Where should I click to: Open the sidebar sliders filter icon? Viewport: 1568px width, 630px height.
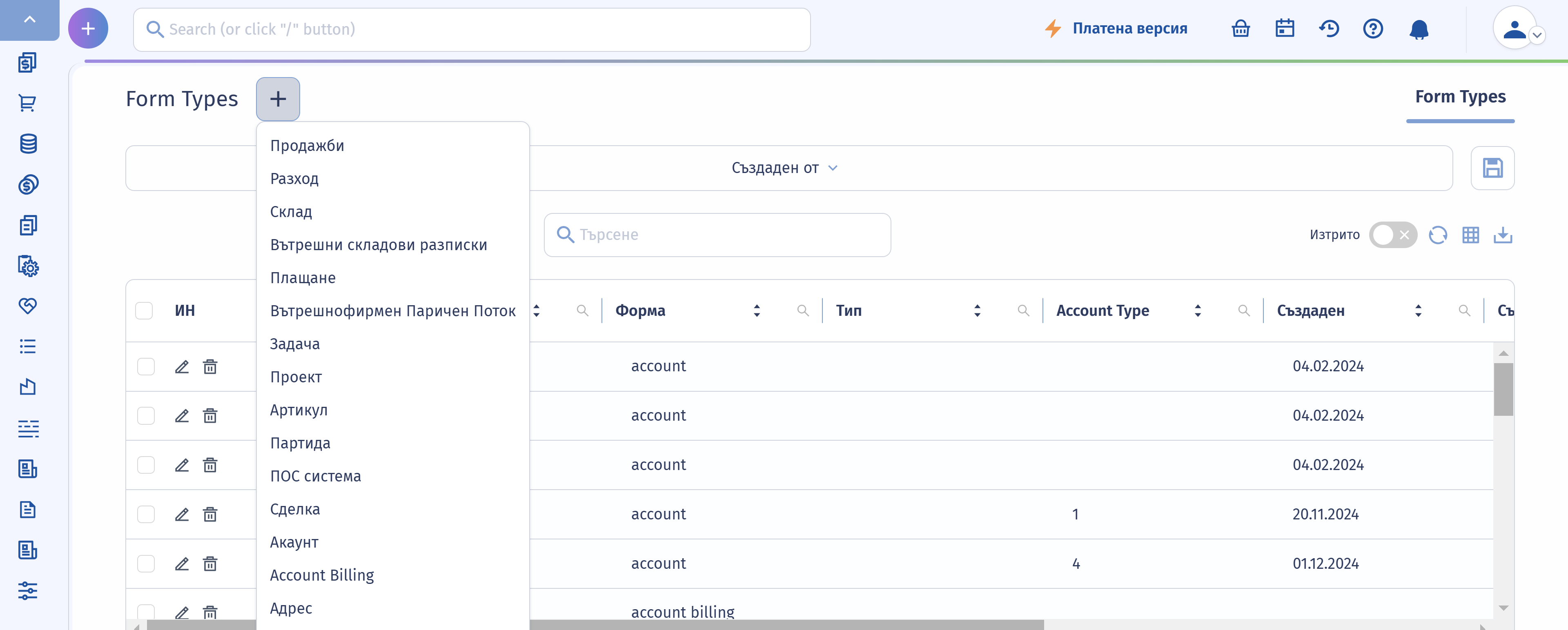pyautogui.click(x=28, y=590)
